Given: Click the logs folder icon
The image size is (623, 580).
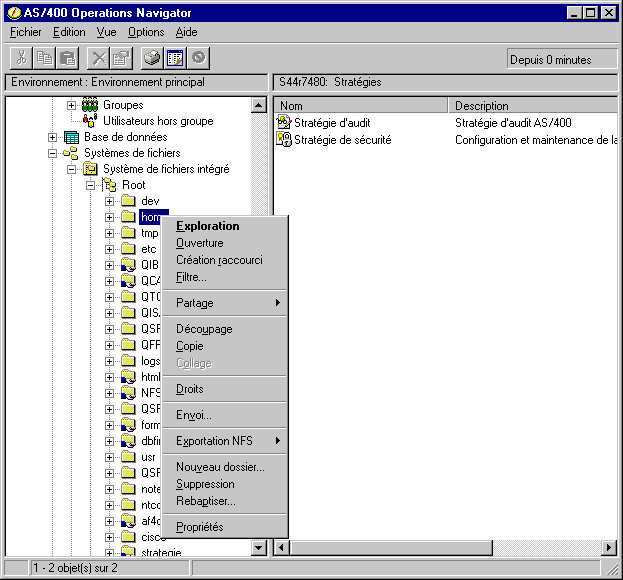Looking at the screenshot, I should (x=128, y=361).
